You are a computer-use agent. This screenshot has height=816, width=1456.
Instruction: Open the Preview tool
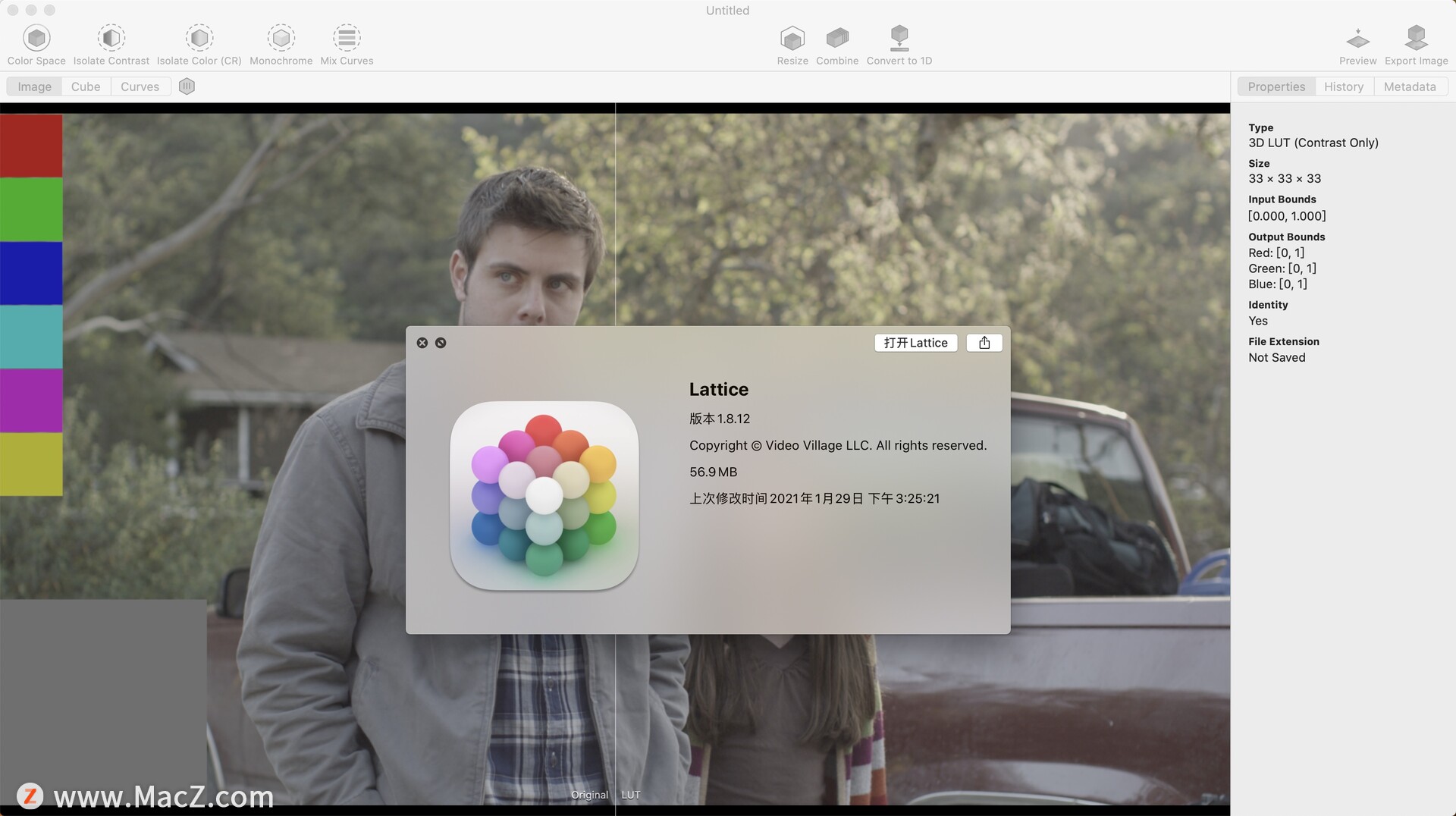[1357, 45]
